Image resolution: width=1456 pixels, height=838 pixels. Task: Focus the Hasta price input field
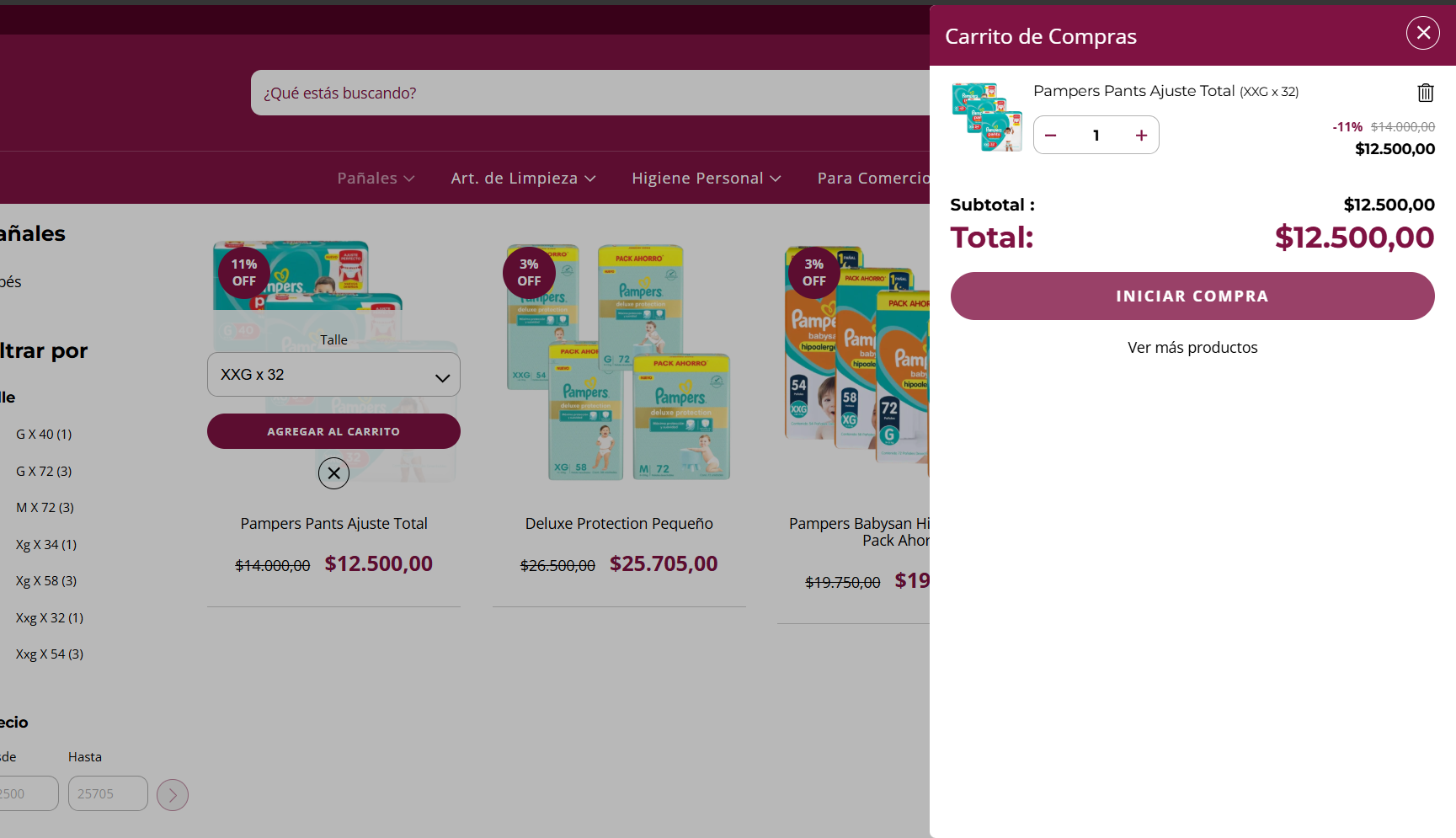(x=108, y=793)
